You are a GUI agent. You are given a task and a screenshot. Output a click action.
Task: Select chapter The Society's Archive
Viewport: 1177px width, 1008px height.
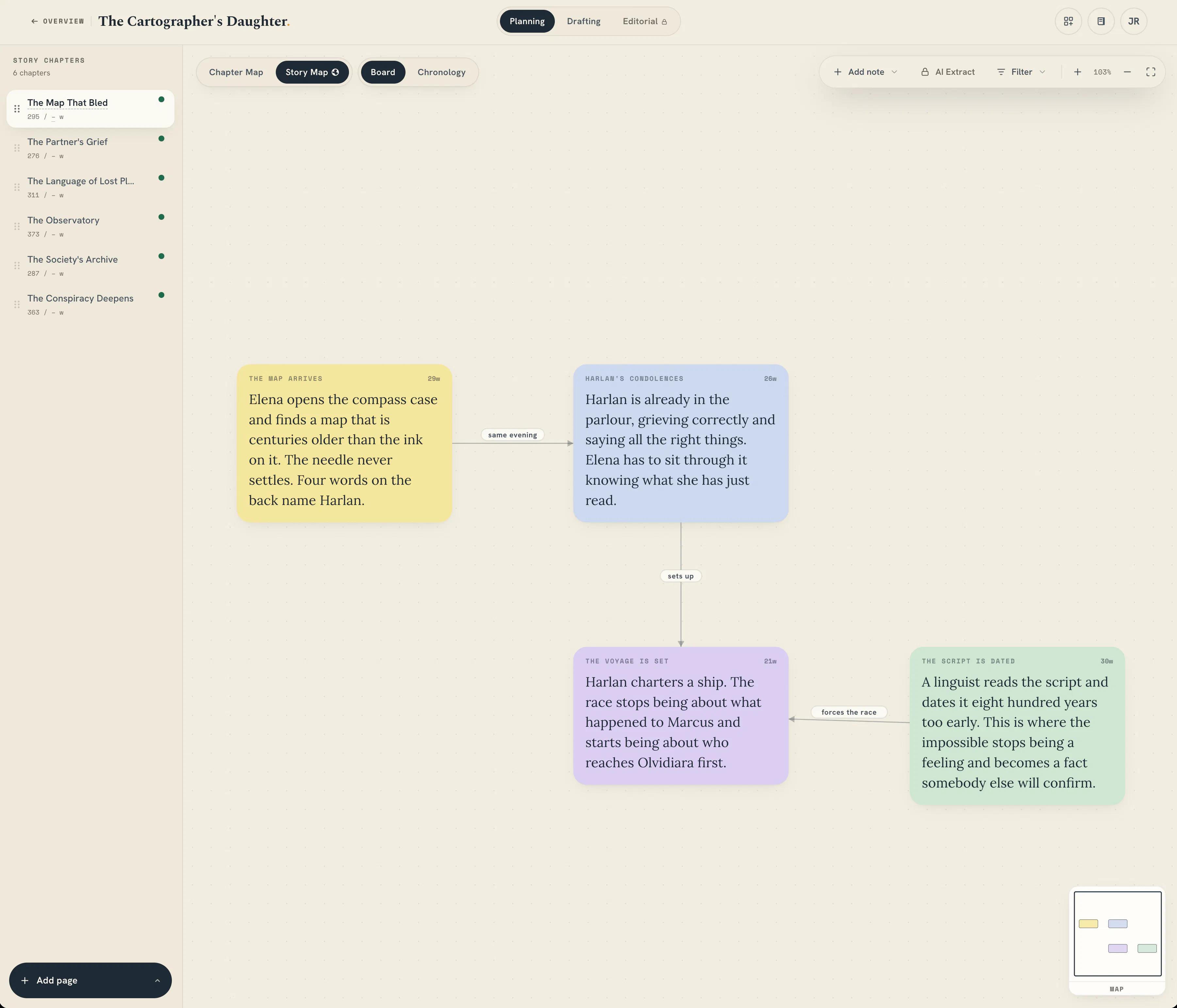click(x=90, y=265)
